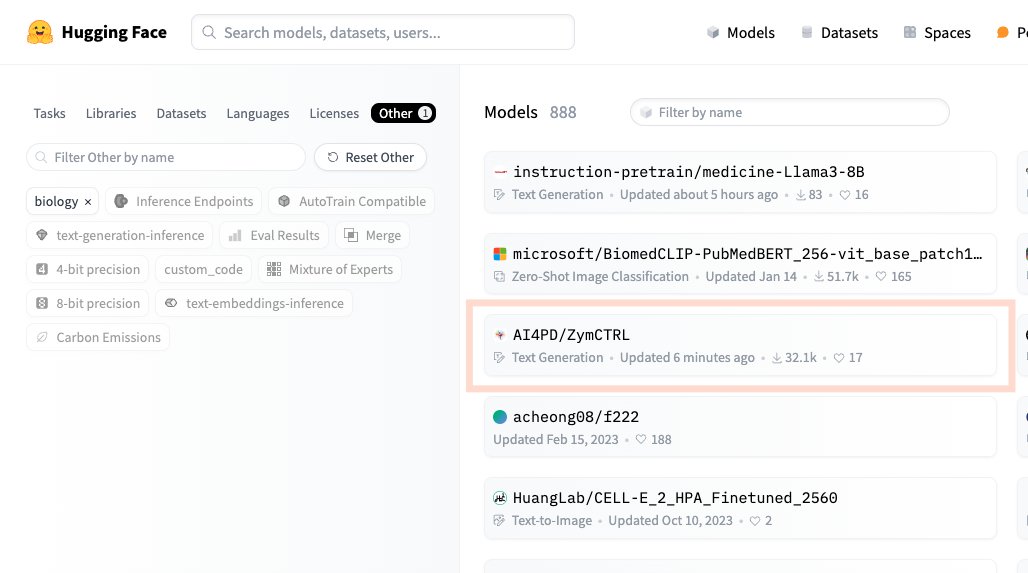Viewport: 1028px width, 573px height.
Task: Click the HuangLab avatar icon
Action: 500,498
